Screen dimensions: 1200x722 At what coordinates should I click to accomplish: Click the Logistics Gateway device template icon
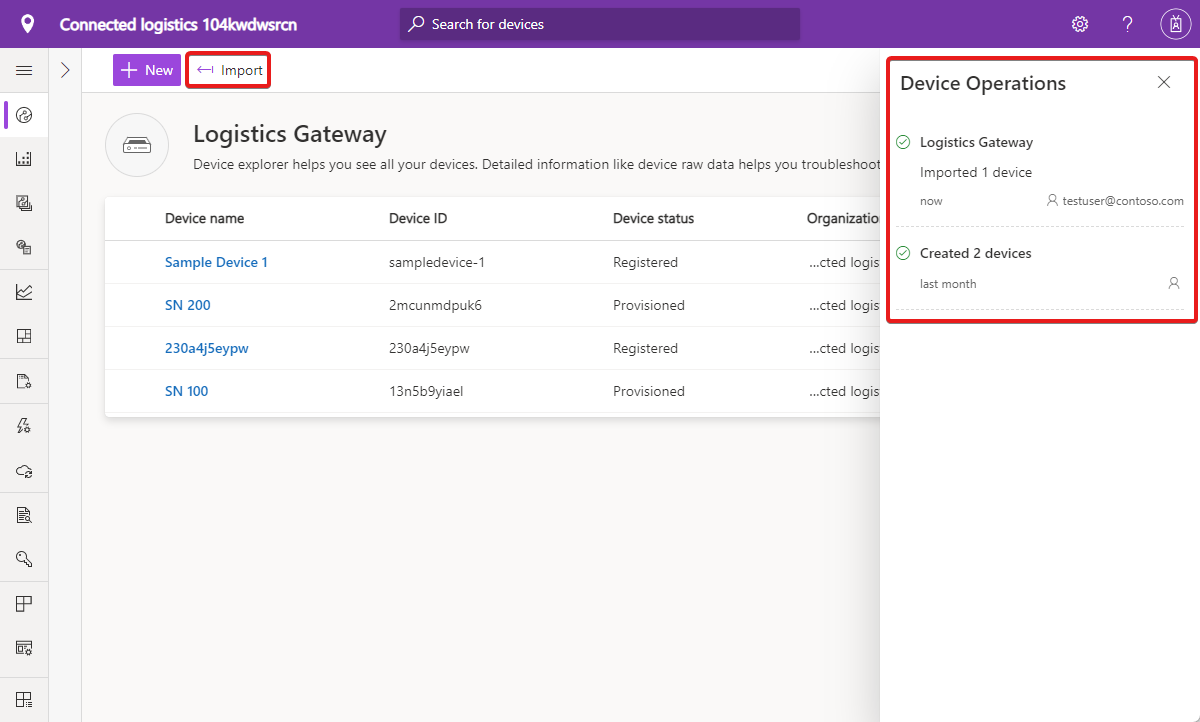coord(137,146)
